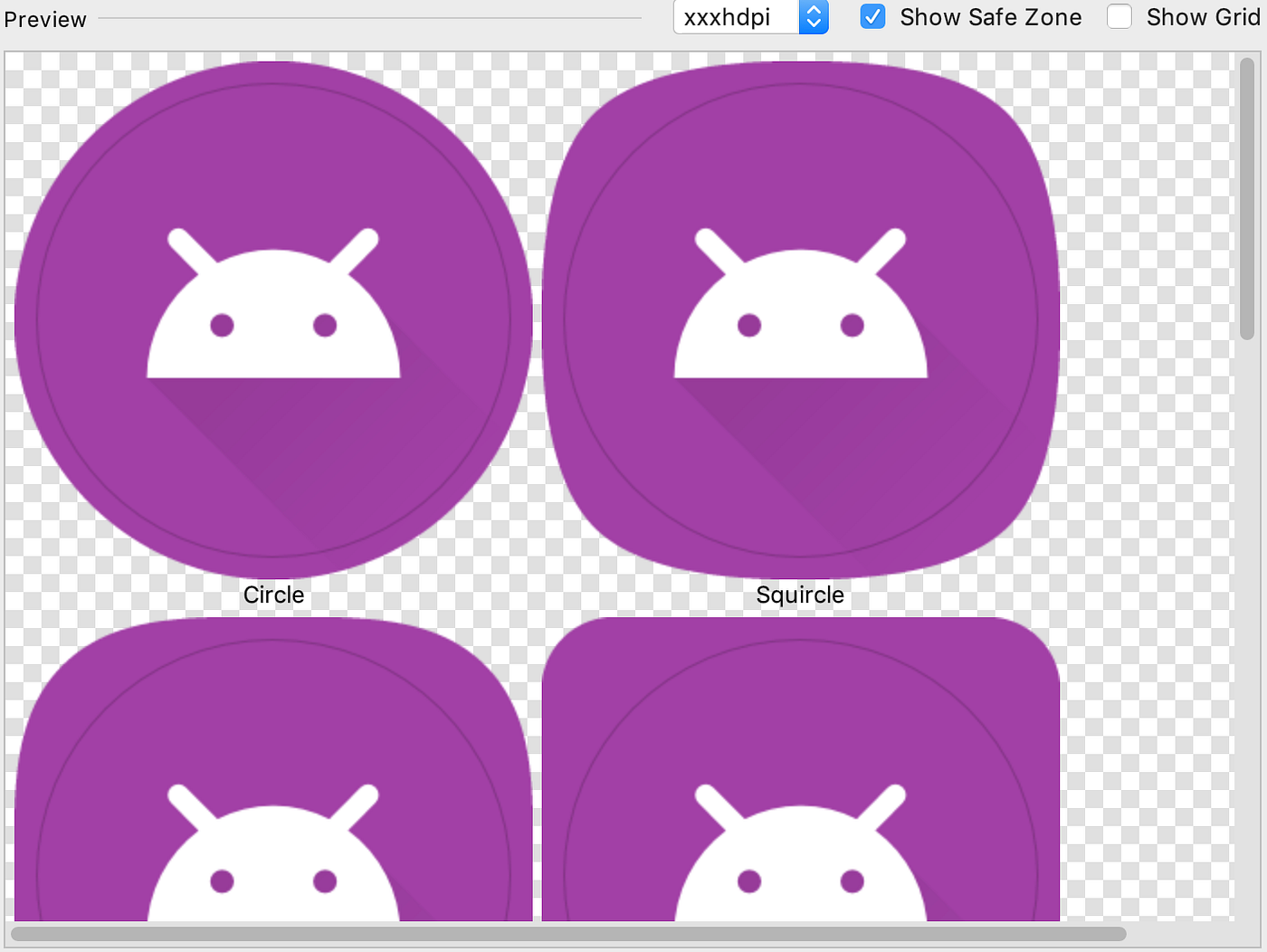
Task: Click the density combo box down arrow
Action: coord(812,24)
